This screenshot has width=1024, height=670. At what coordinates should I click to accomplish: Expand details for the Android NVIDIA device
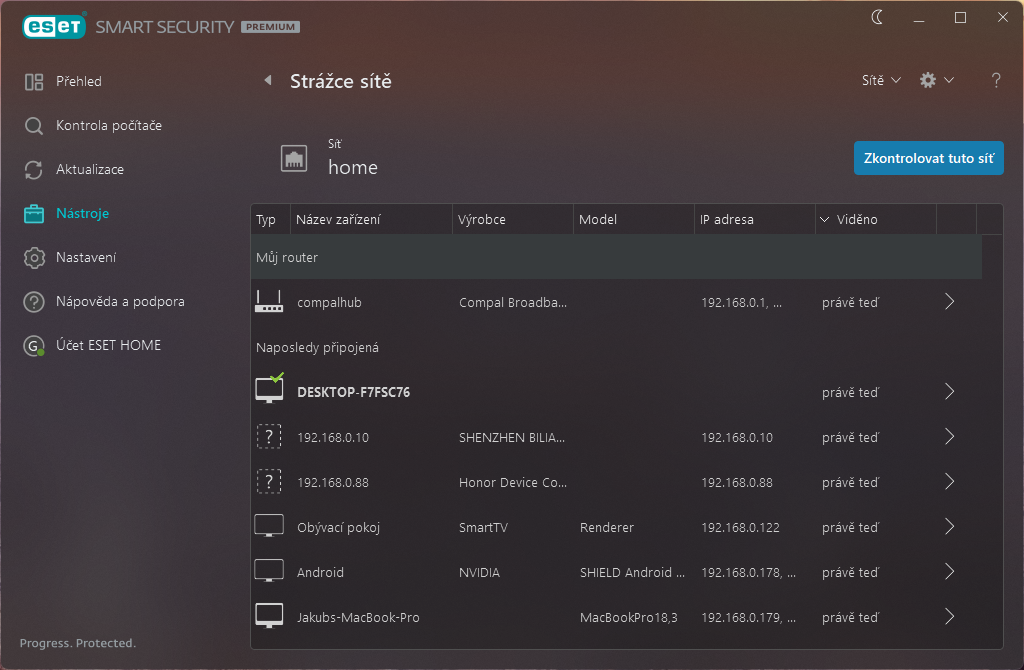tap(949, 572)
